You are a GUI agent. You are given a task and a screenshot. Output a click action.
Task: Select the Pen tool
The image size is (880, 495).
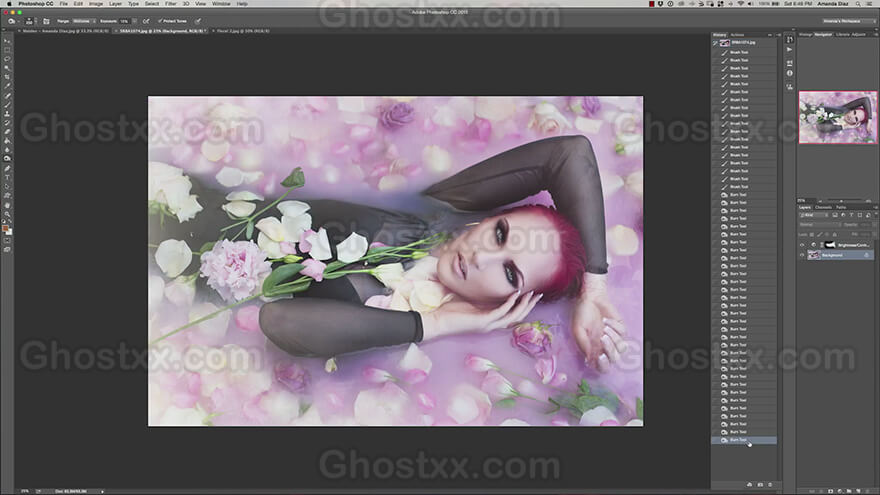pos(7,168)
